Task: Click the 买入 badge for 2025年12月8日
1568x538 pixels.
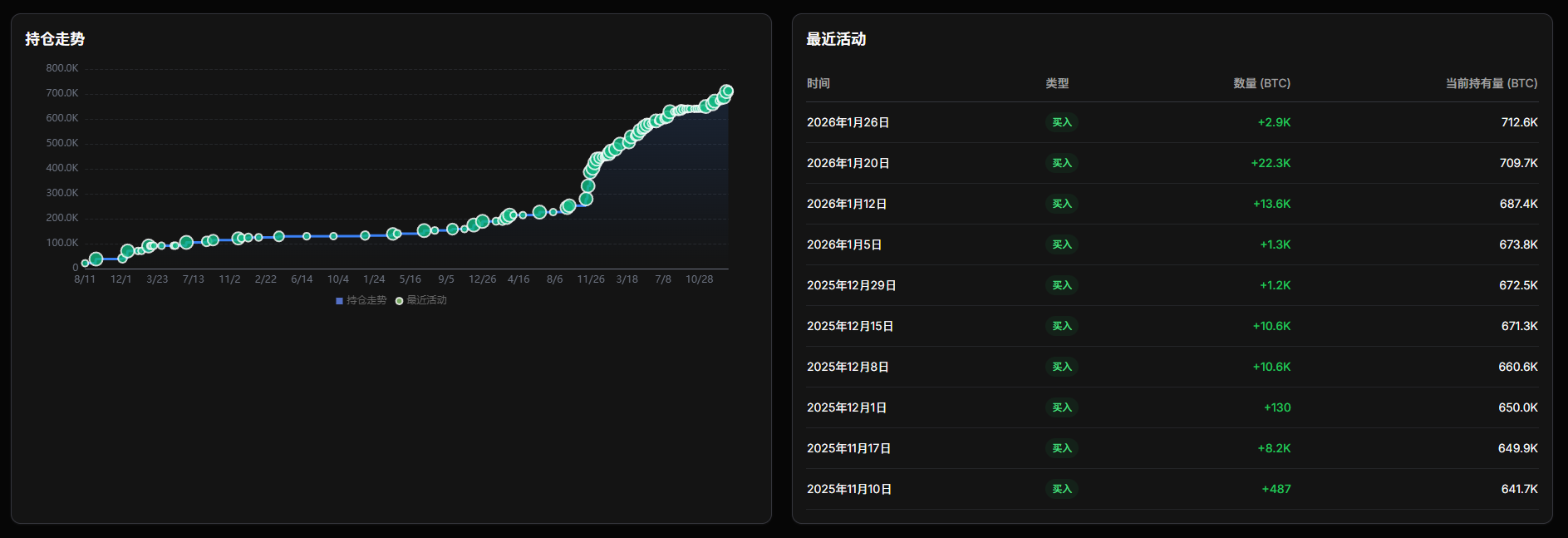Action: [x=1061, y=367]
